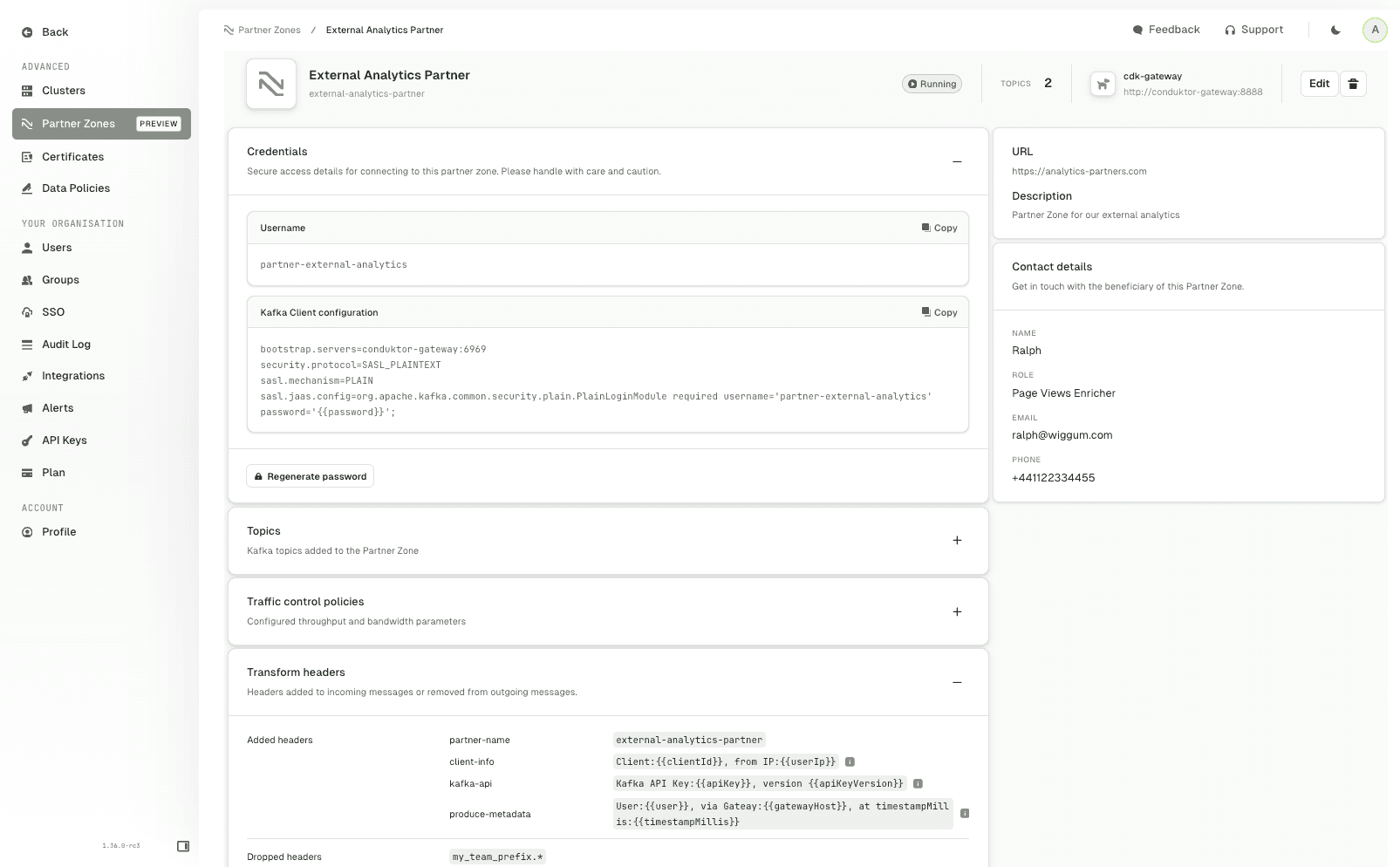
Task: Click the Regenerate password button
Action: [x=310, y=476]
